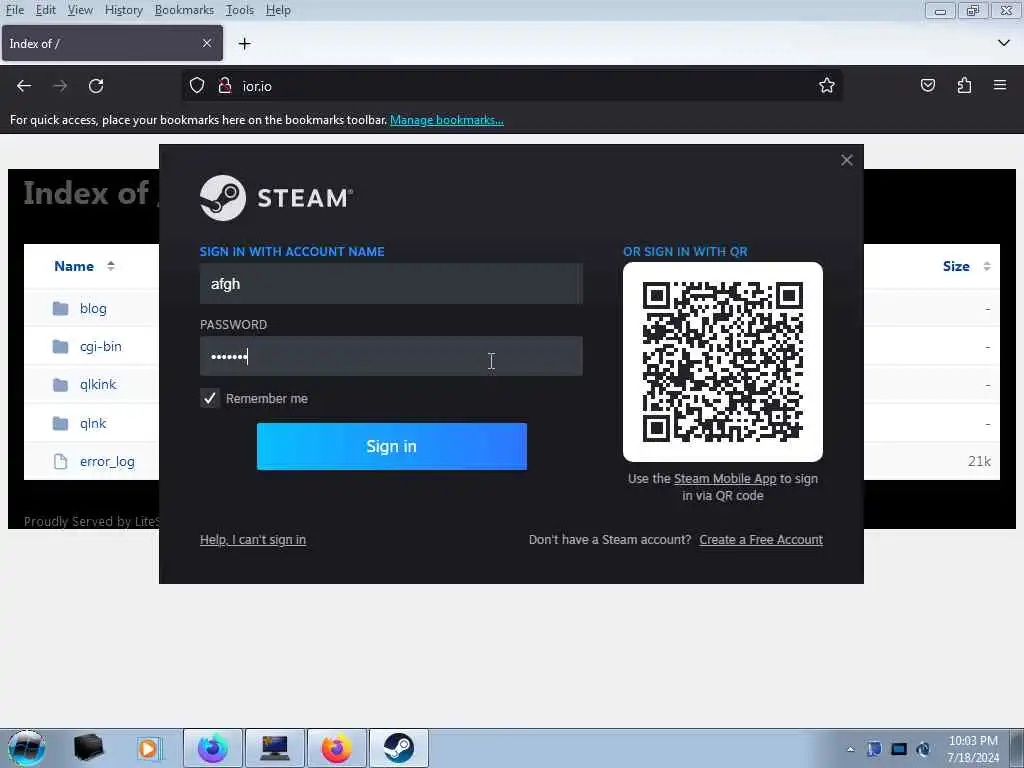Click the QR code image

pyautogui.click(x=723, y=362)
